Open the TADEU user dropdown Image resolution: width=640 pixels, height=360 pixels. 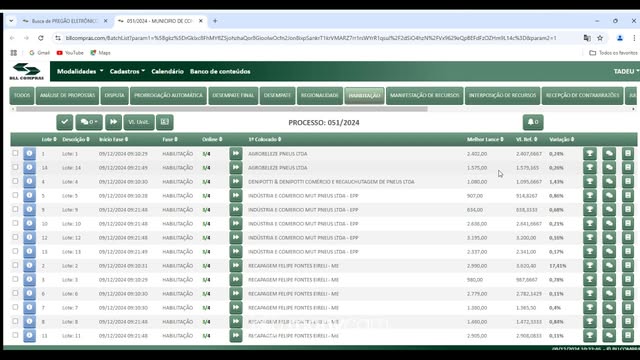[x=626, y=71]
